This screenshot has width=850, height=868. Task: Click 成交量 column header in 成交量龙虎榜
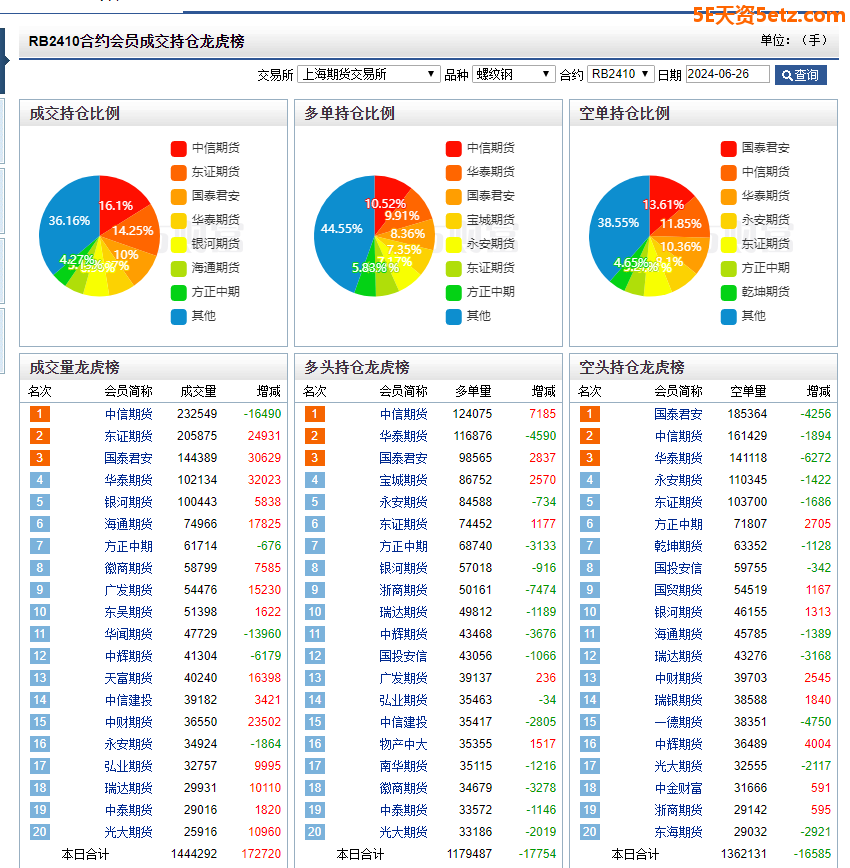click(198, 391)
